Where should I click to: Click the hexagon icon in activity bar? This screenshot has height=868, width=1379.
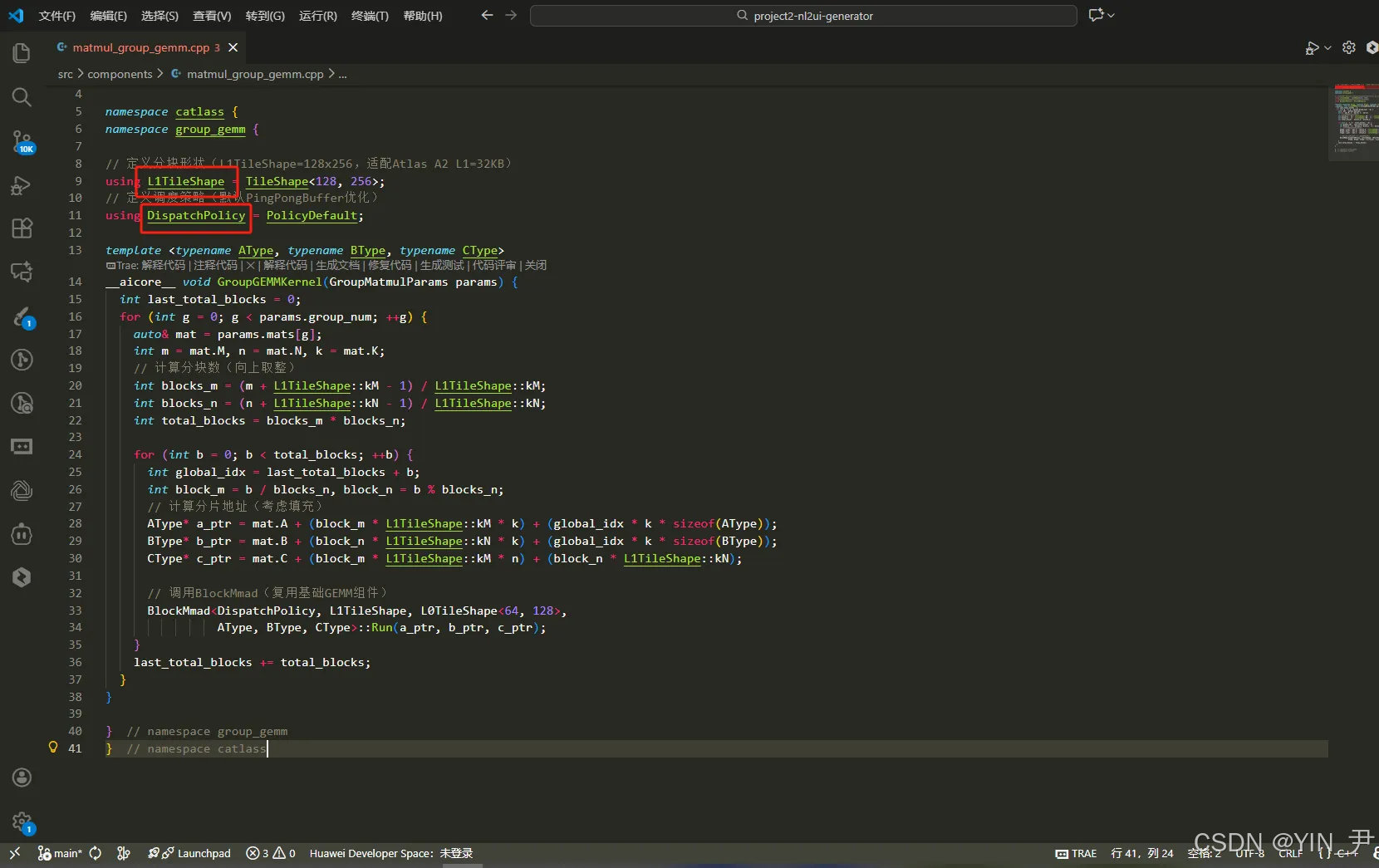[22, 577]
